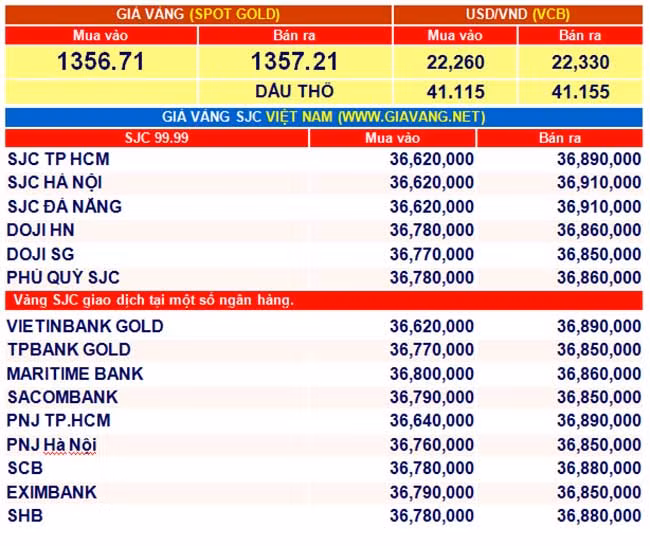Select SJC TP HCM sell price 36,890,000
This screenshot has height=546, width=650.
(599, 159)
